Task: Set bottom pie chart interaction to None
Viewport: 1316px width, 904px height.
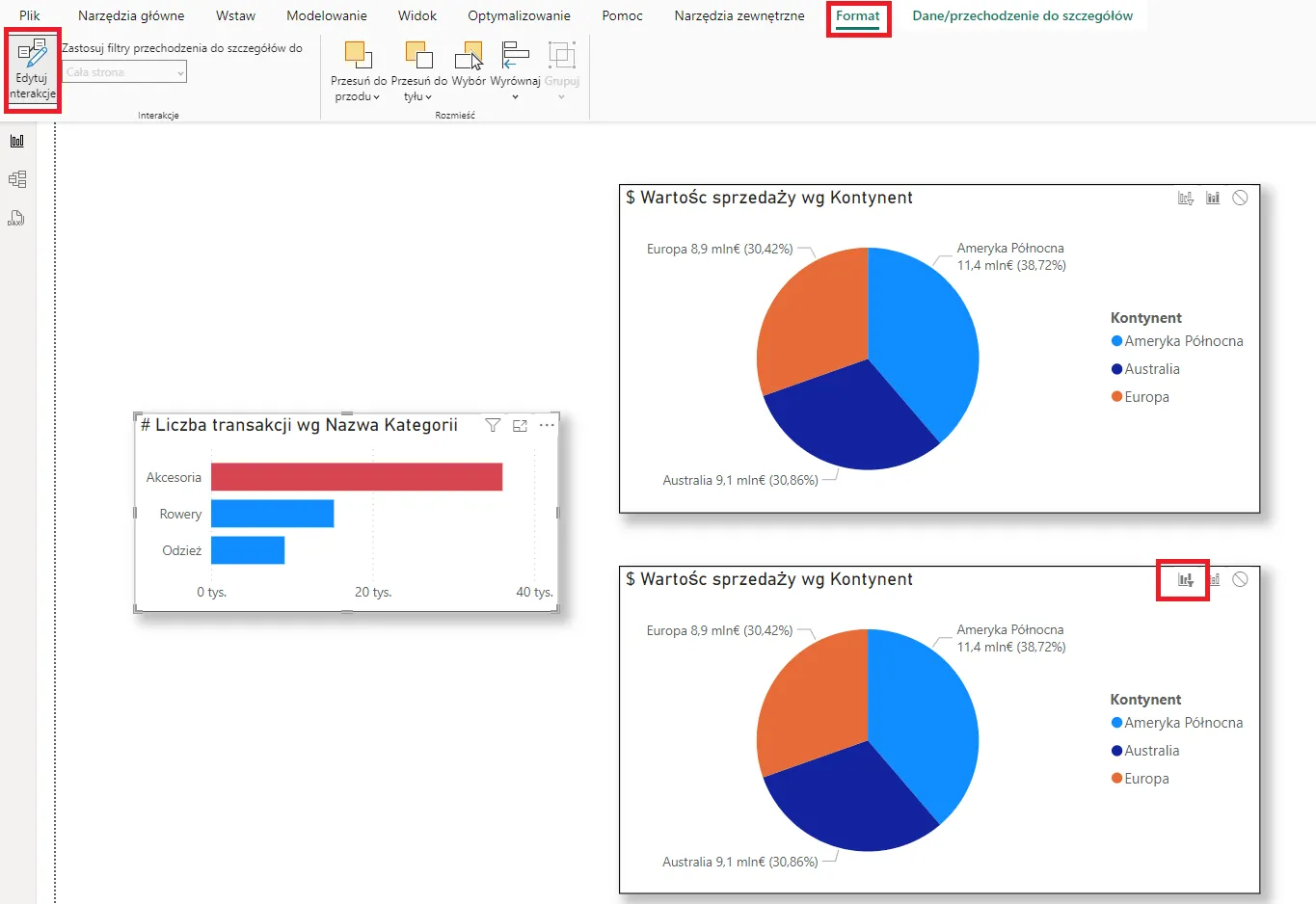Action: (x=1240, y=579)
